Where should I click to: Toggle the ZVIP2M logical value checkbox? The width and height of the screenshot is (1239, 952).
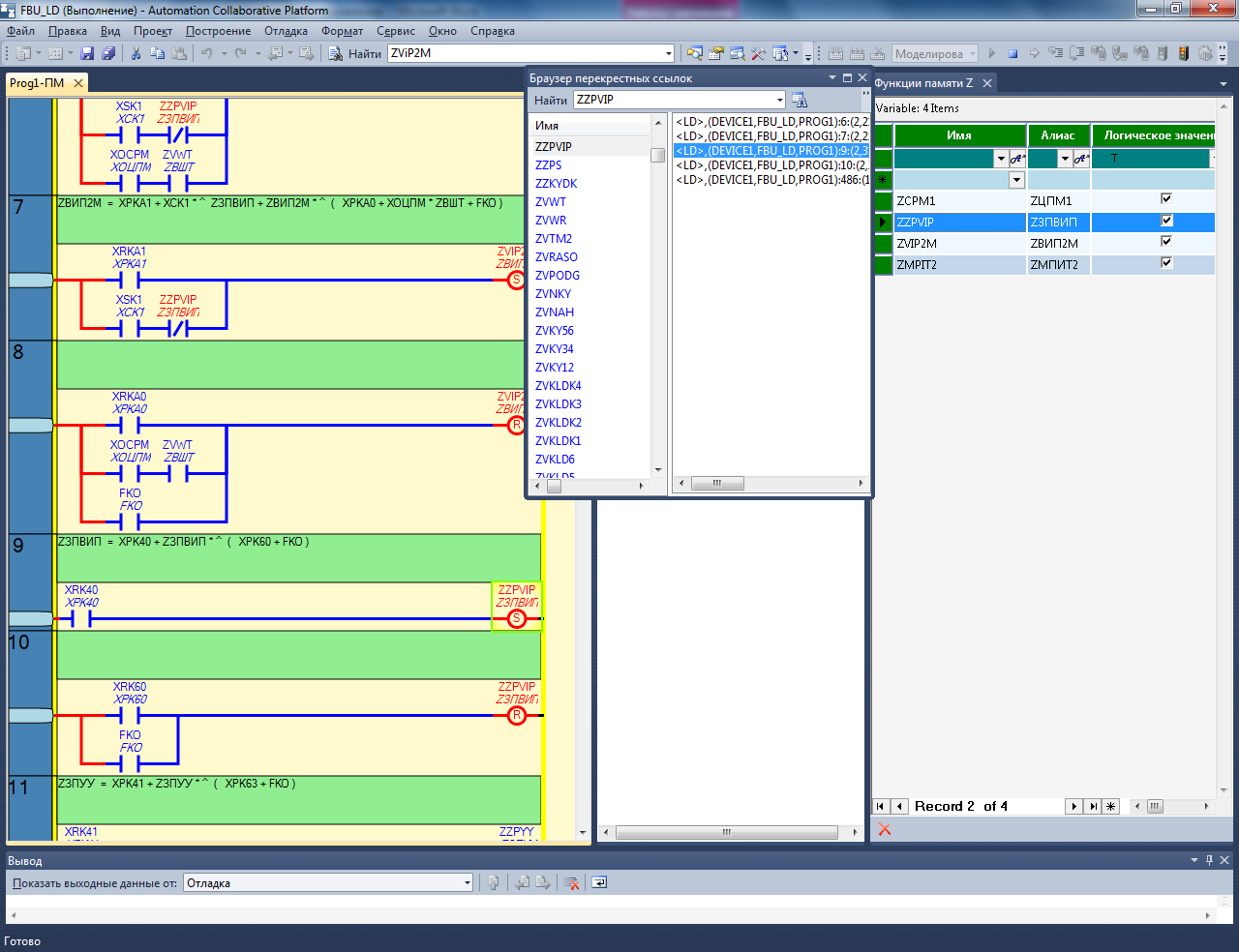coord(1166,242)
